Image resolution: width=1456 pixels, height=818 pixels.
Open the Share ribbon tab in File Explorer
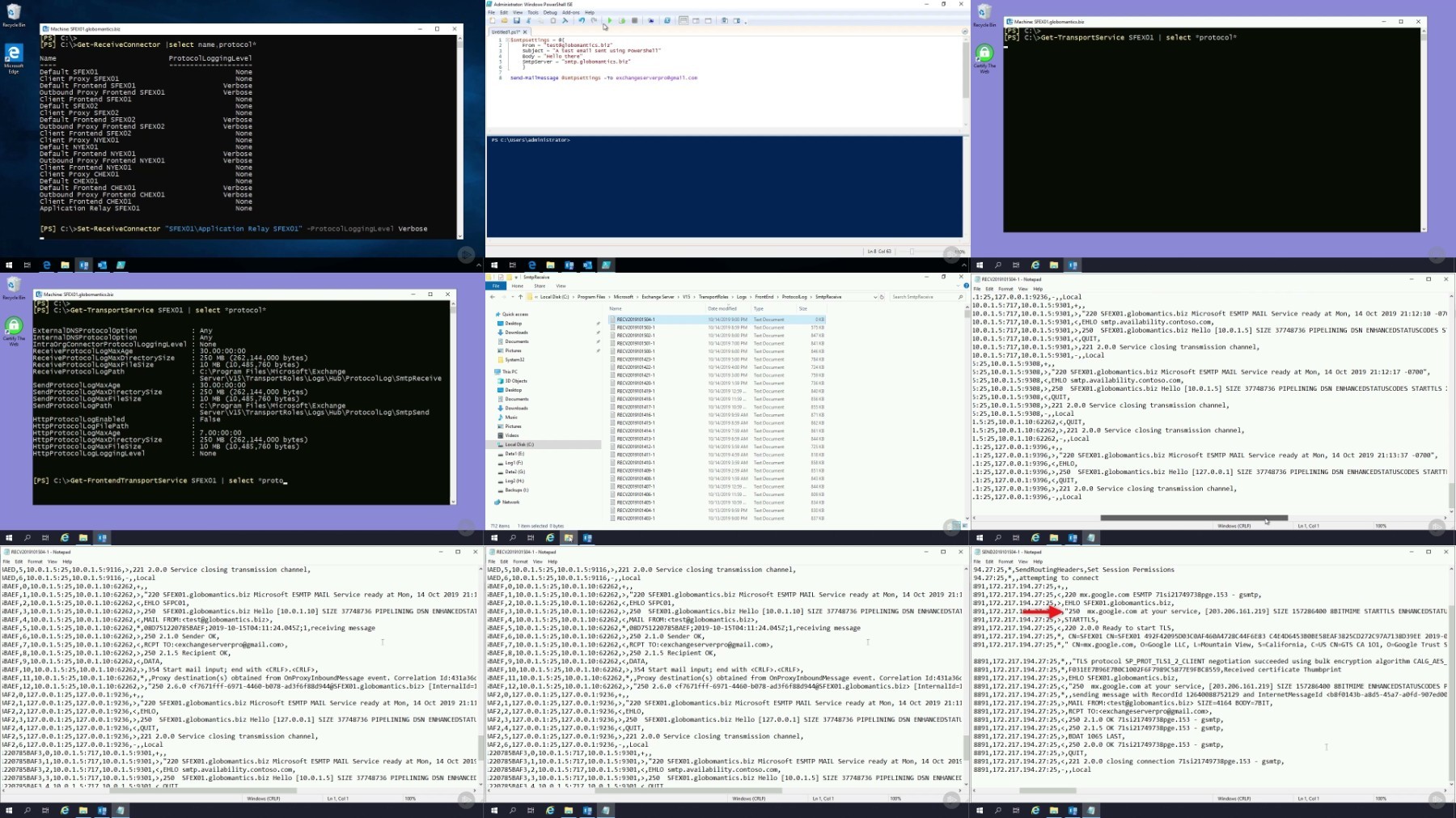540,286
